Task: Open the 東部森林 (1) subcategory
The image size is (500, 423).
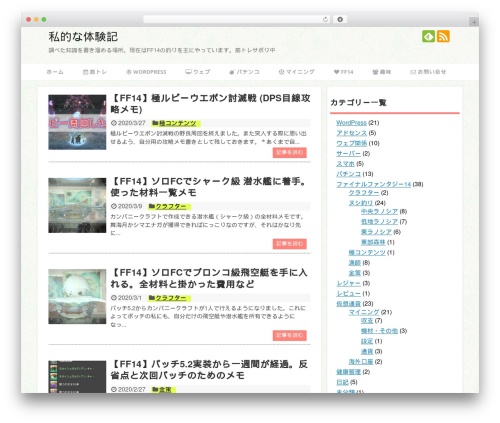Action: [373, 242]
